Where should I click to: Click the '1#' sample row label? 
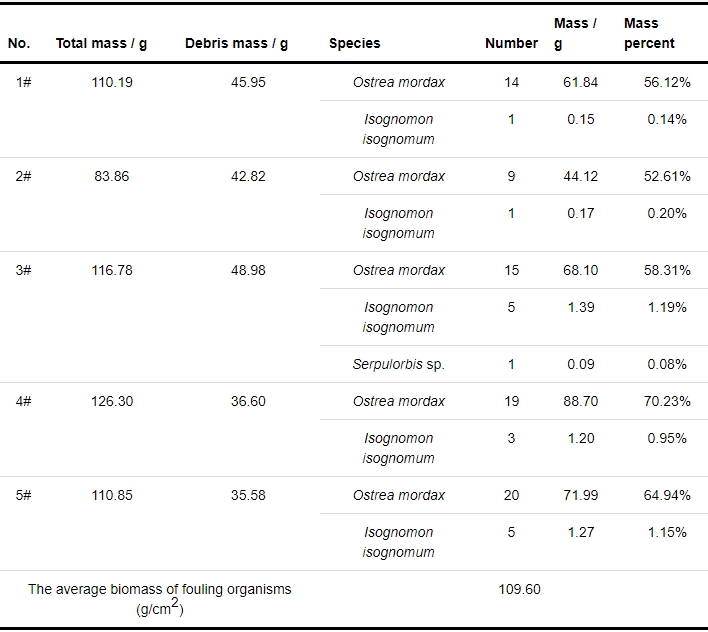[x=23, y=82]
